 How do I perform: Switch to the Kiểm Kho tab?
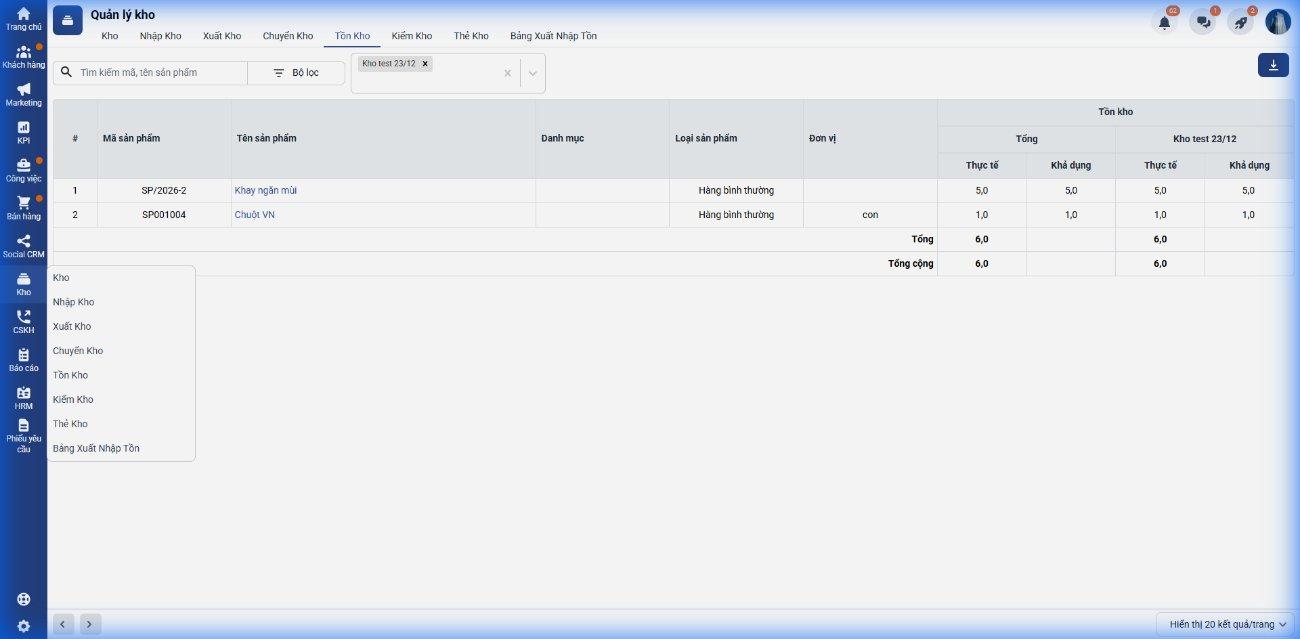click(x=411, y=36)
